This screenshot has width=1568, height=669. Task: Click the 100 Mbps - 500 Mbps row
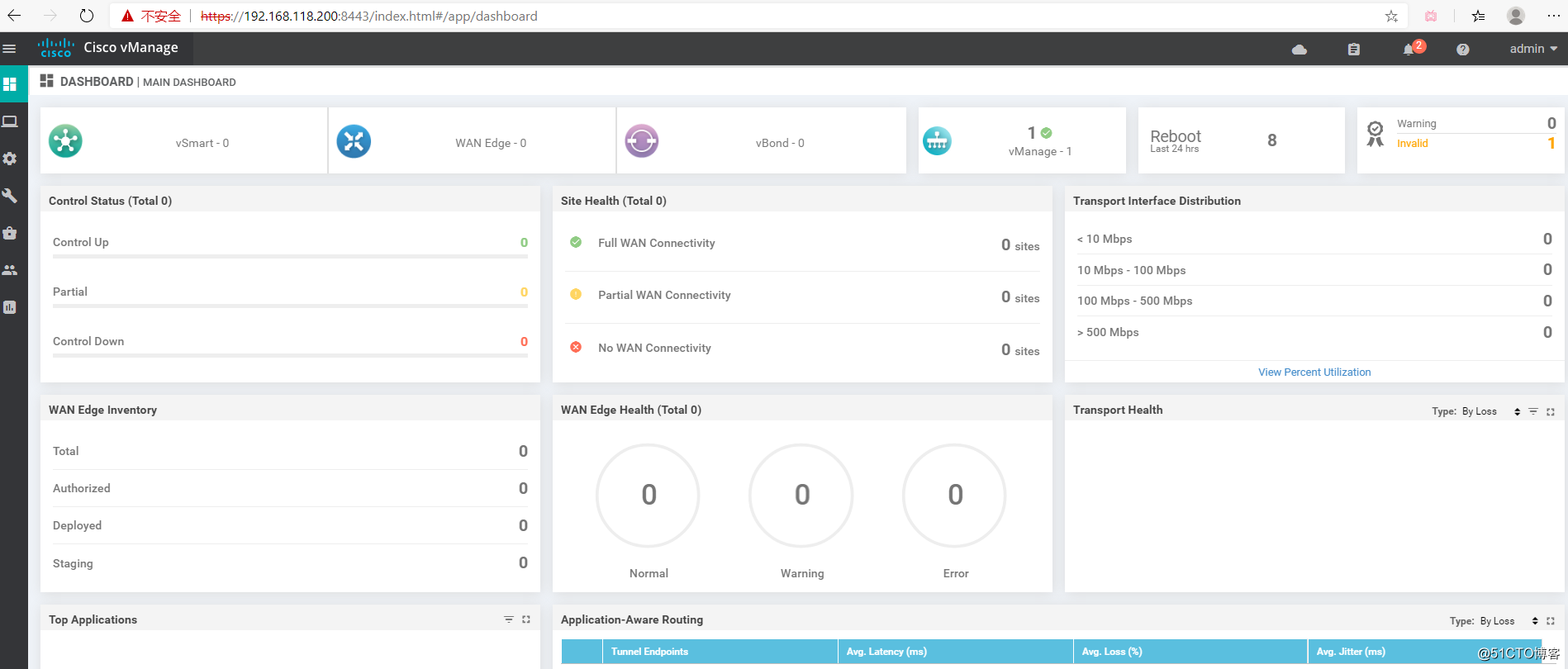1314,301
